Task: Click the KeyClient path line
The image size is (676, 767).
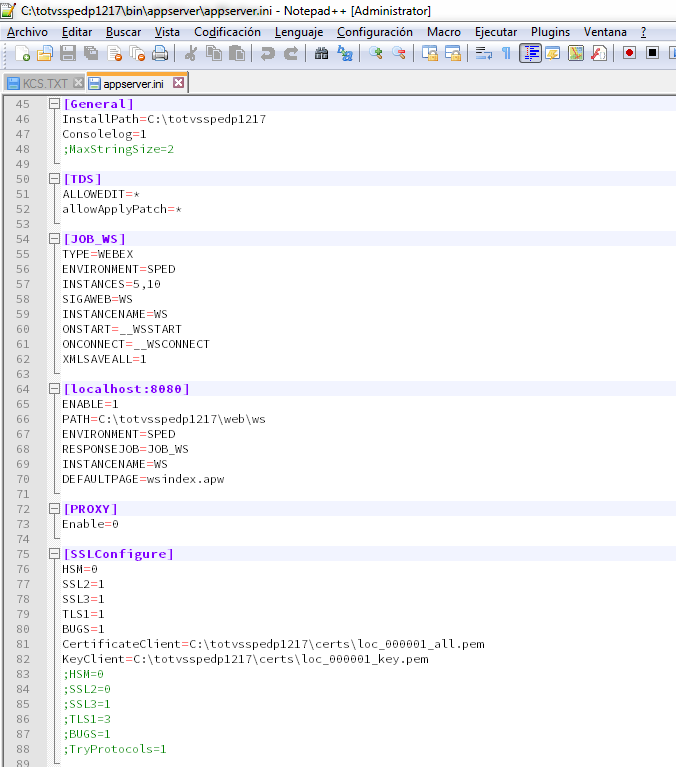Action: click(x=245, y=659)
